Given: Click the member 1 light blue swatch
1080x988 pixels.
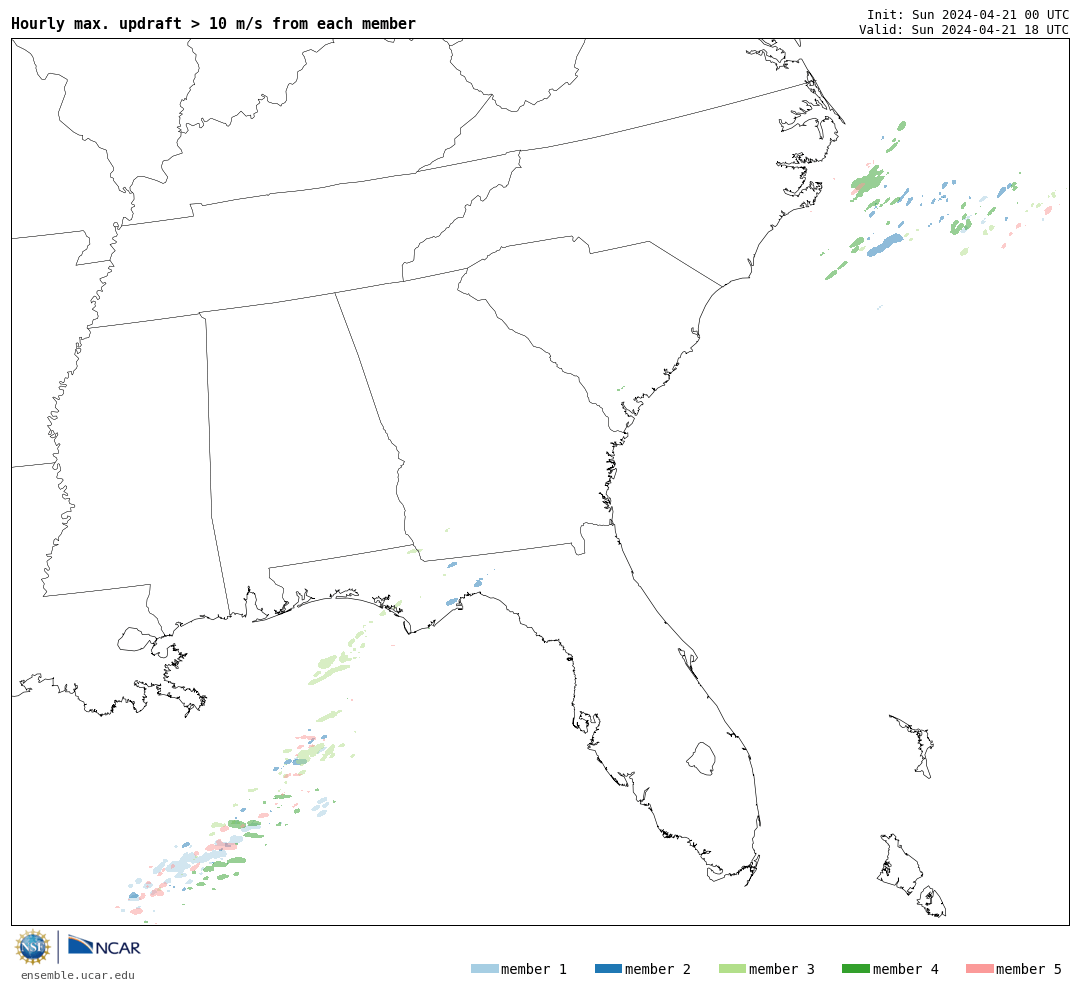Looking at the screenshot, I should pyautogui.click(x=484, y=968).
